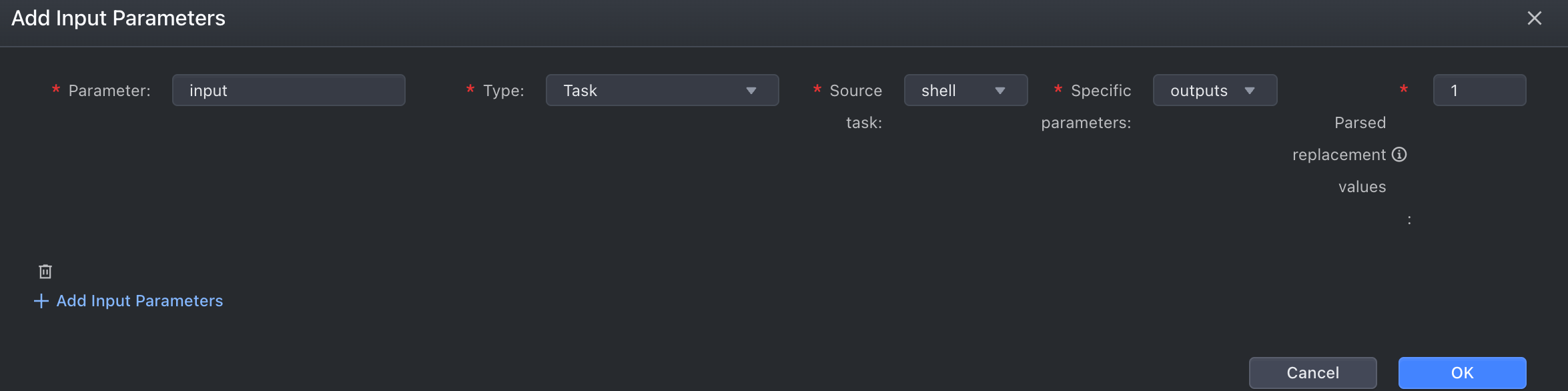Expand the outputs dropdown arrow
Image resolution: width=1568 pixels, height=391 pixels.
click(x=1250, y=91)
